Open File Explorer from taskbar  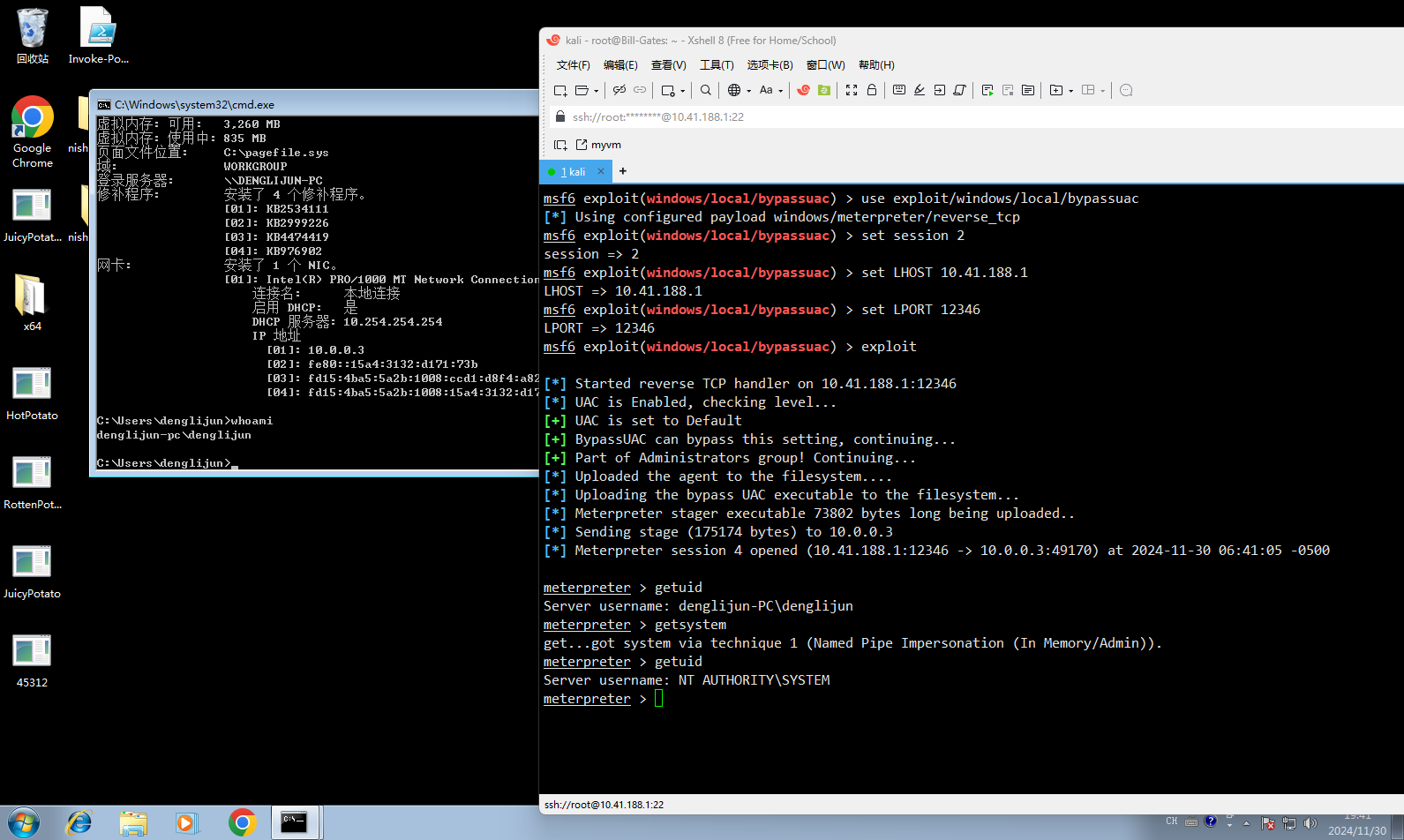pyautogui.click(x=133, y=822)
